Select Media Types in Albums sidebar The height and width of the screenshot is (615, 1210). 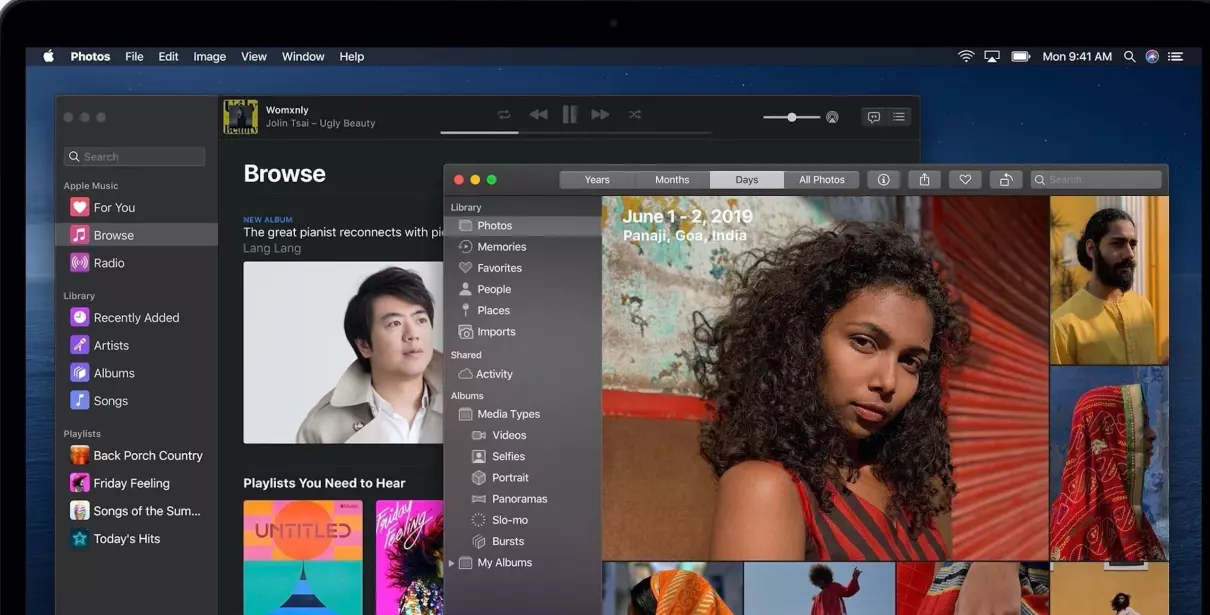(508, 414)
